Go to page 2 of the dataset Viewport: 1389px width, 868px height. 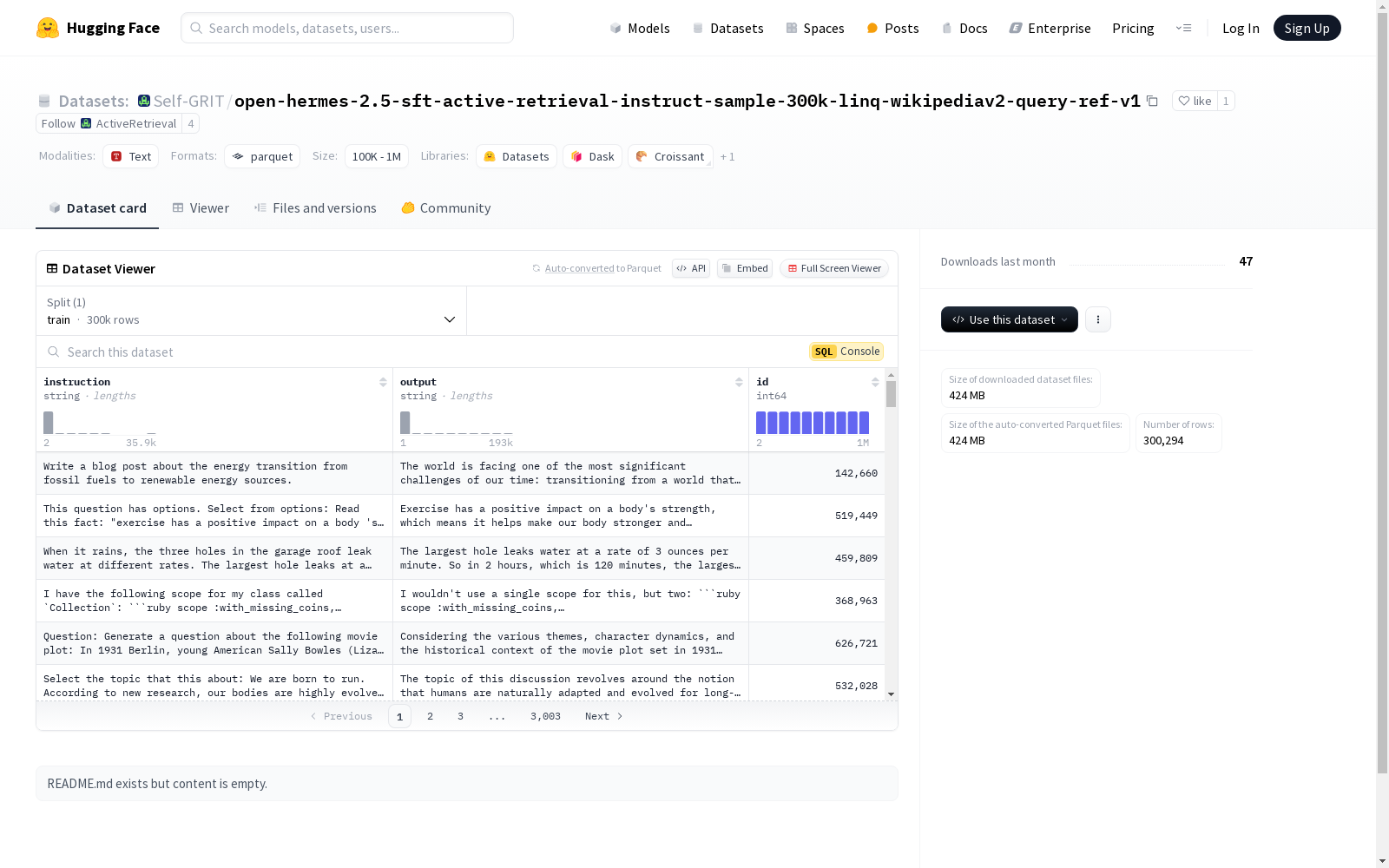click(x=430, y=716)
